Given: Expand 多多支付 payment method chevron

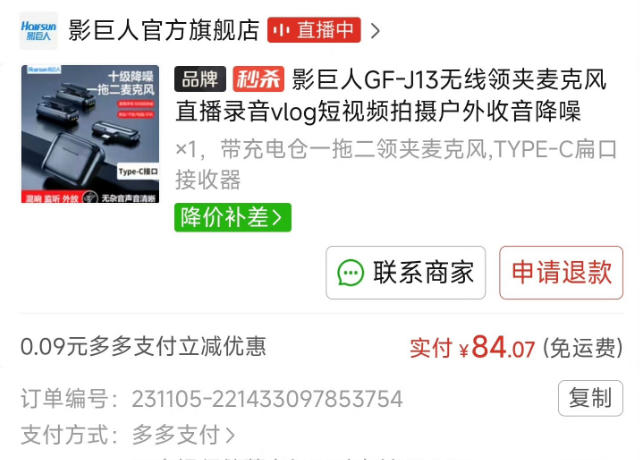Looking at the screenshot, I should [230, 435].
